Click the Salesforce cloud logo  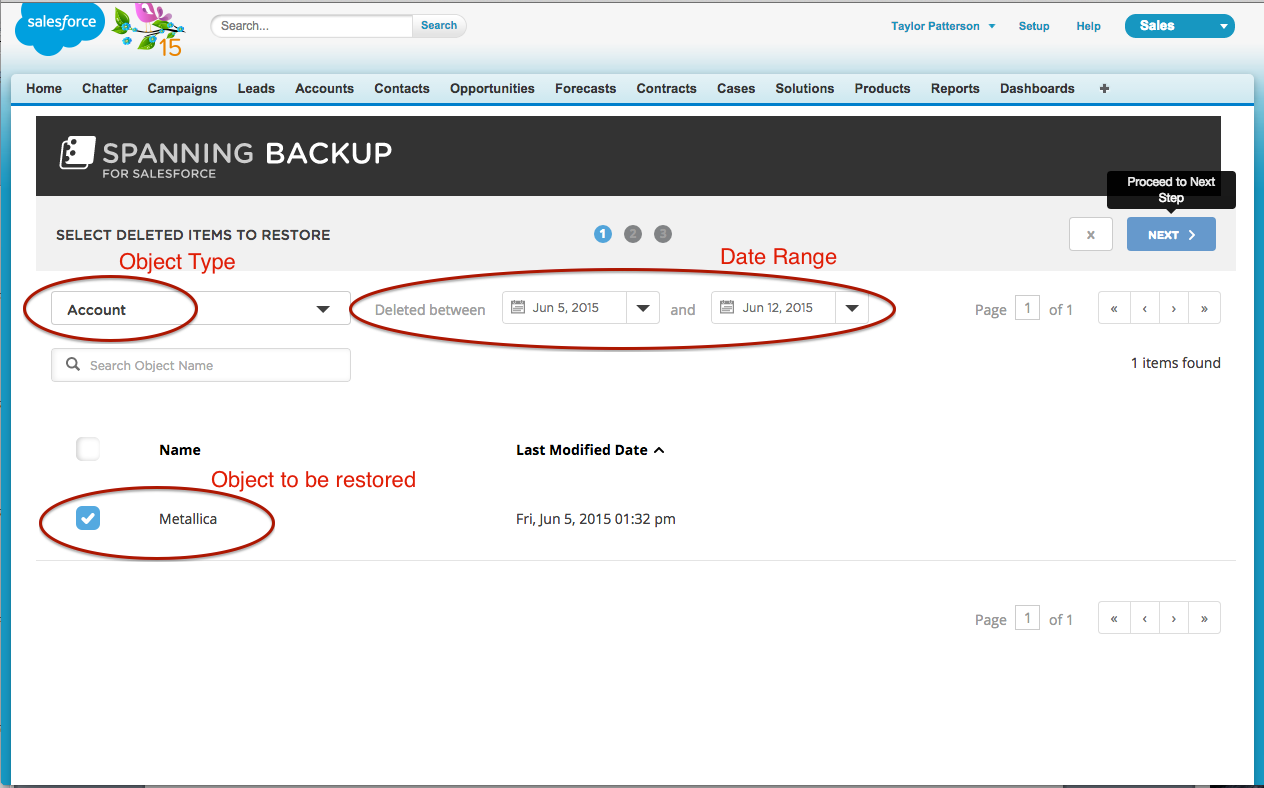pos(61,27)
